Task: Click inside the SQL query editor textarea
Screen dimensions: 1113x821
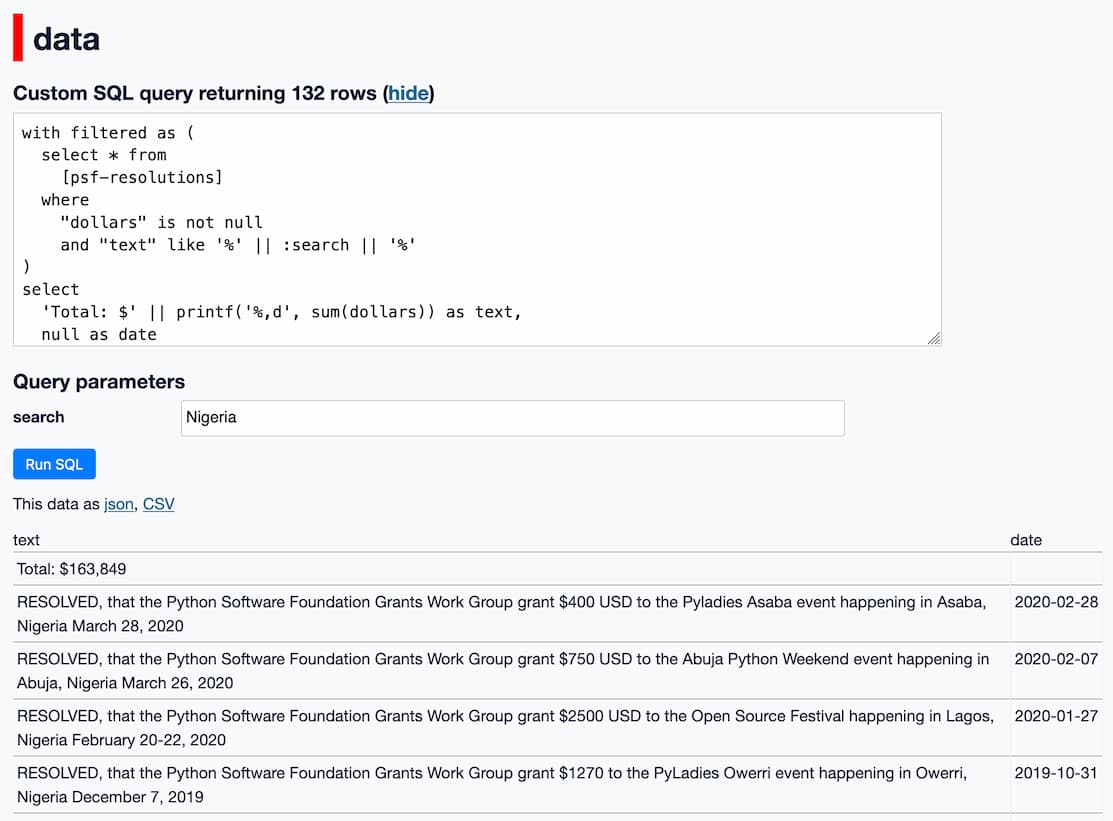Action: click(x=477, y=229)
